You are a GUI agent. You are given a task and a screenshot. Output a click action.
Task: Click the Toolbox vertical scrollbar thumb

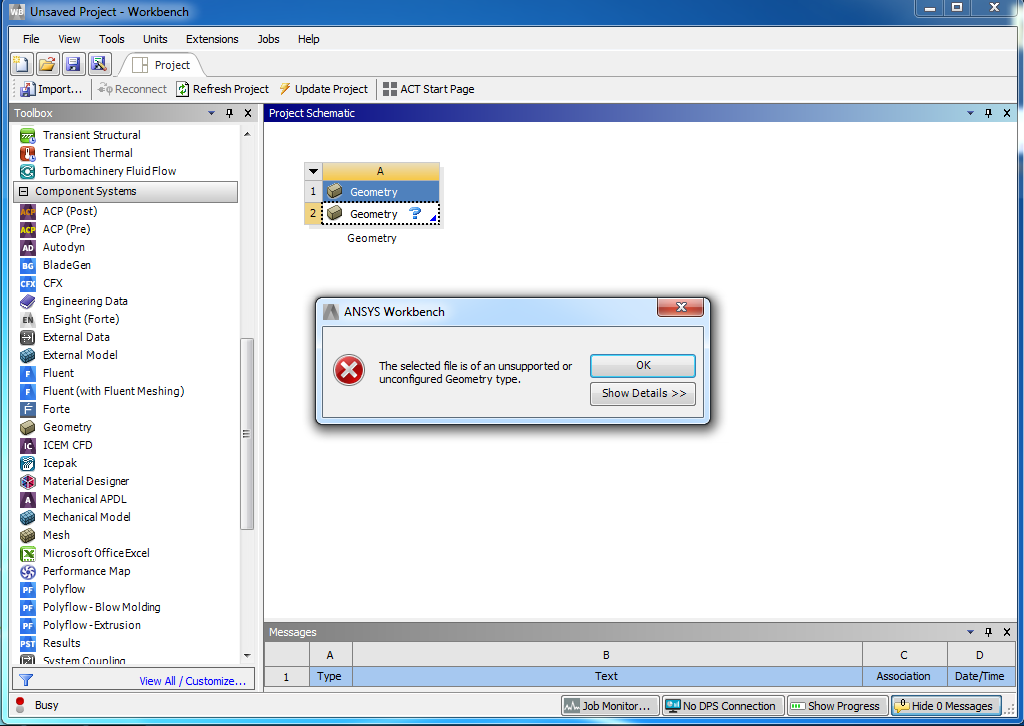tap(246, 434)
